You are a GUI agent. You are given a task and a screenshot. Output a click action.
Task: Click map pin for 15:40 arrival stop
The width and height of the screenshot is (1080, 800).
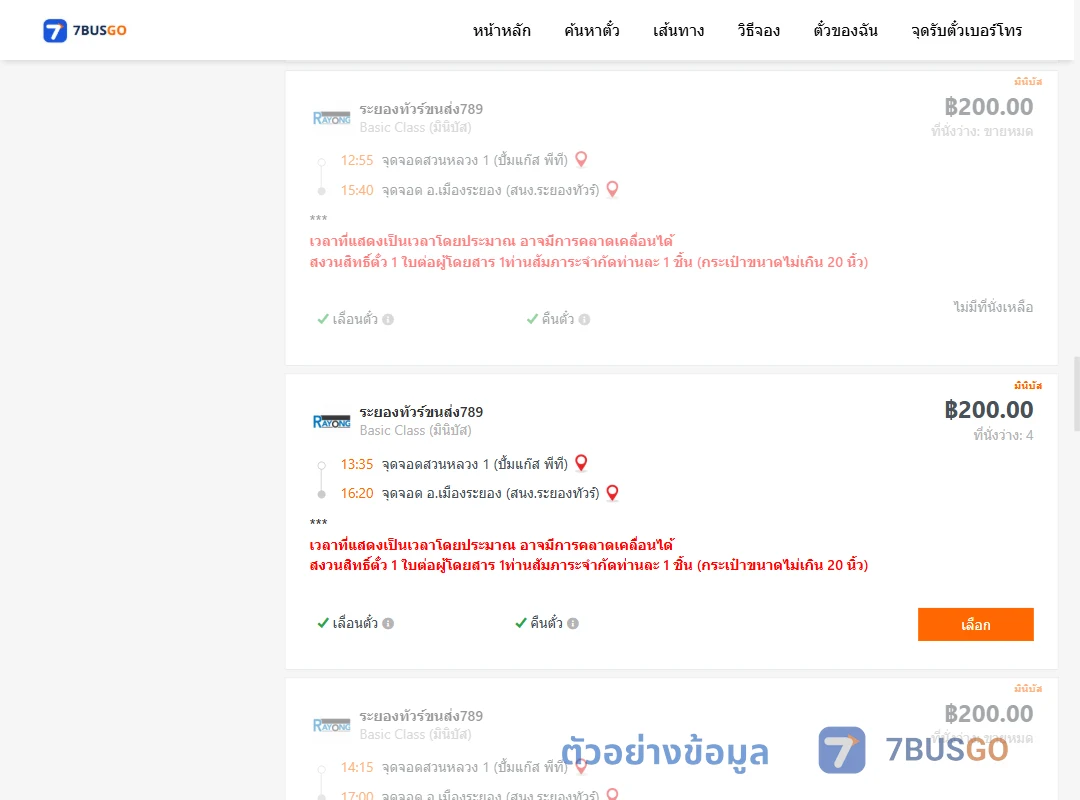point(612,189)
